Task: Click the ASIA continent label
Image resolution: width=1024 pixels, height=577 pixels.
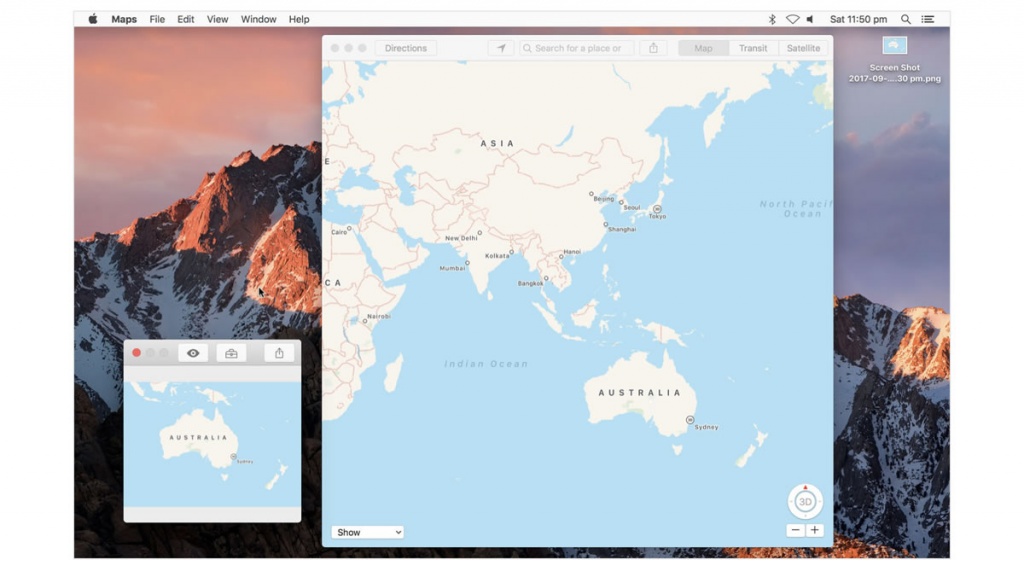Action: click(498, 143)
